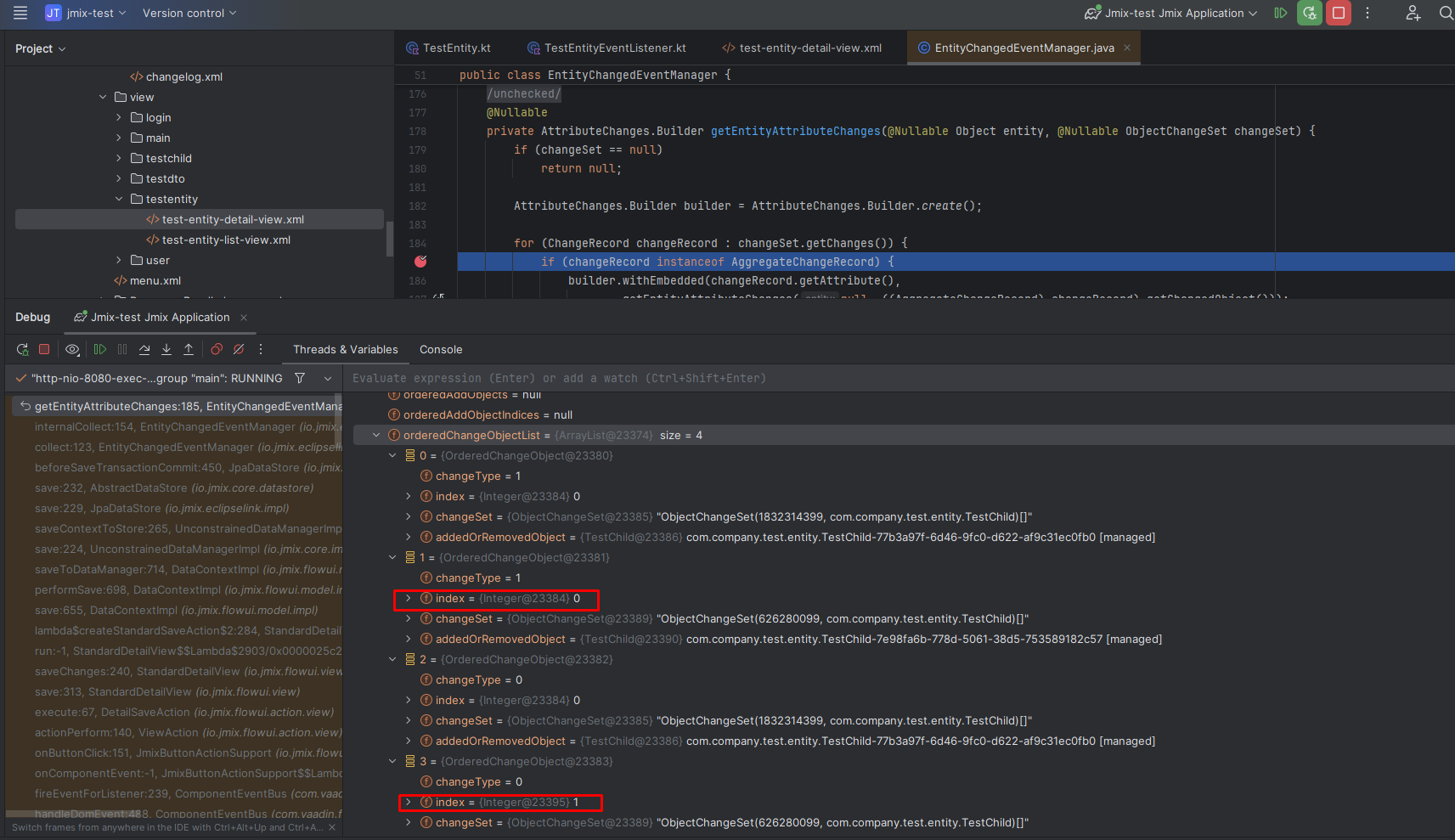The width and height of the screenshot is (1455, 840).
Task: Expand the login folder
Action: pyautogui.click(x=119, y=117)
